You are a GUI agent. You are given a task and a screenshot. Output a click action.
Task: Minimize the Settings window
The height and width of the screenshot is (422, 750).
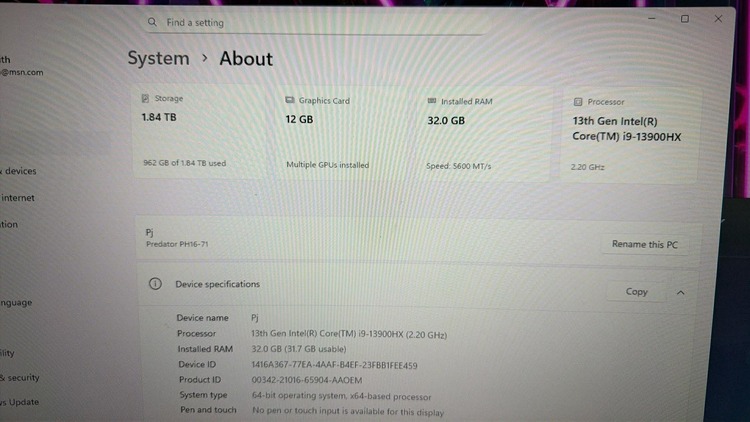pyautogui.click(x=651, y=19)
